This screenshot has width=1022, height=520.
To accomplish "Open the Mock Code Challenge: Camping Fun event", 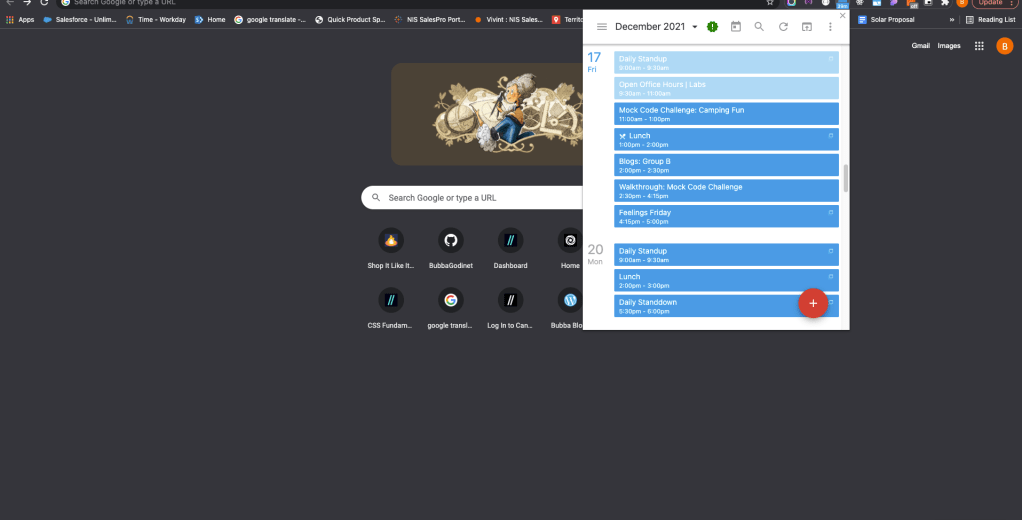I will coord(726,114).
